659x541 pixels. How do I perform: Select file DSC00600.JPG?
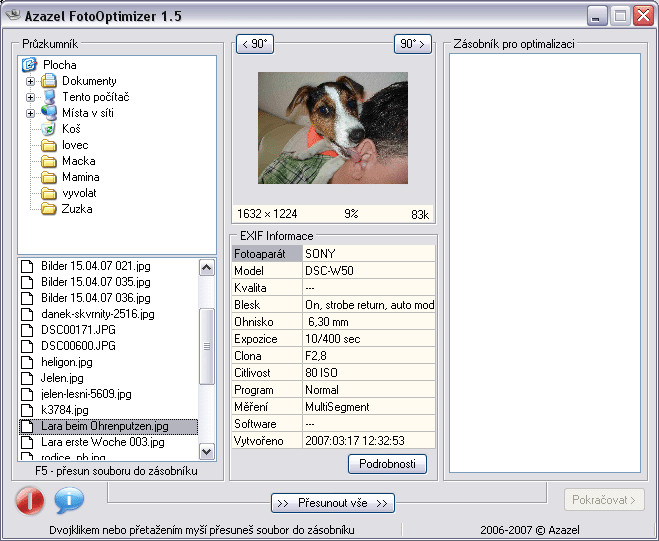[79, 346]
